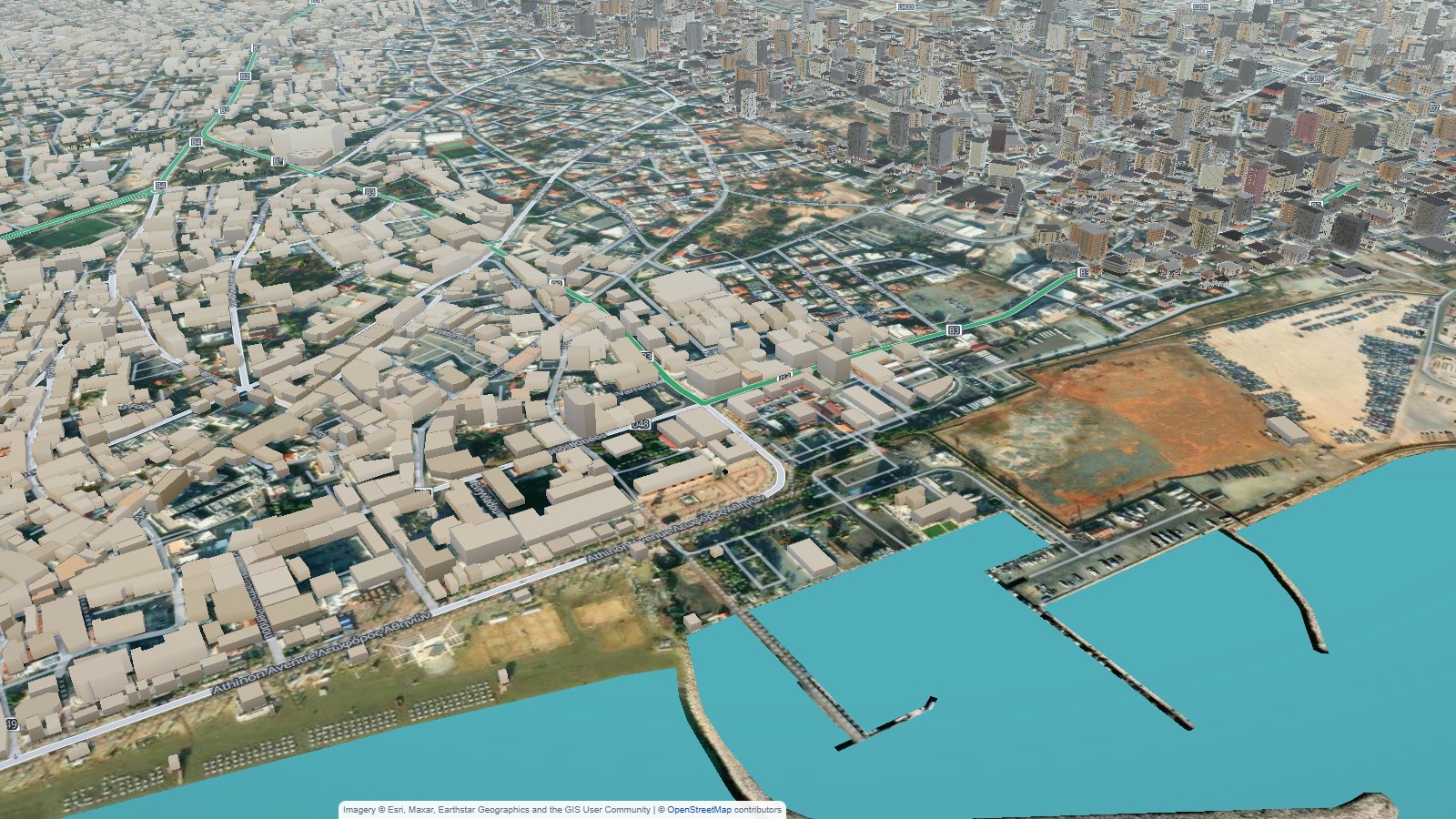Select the black point marker near the plaza

725,471
